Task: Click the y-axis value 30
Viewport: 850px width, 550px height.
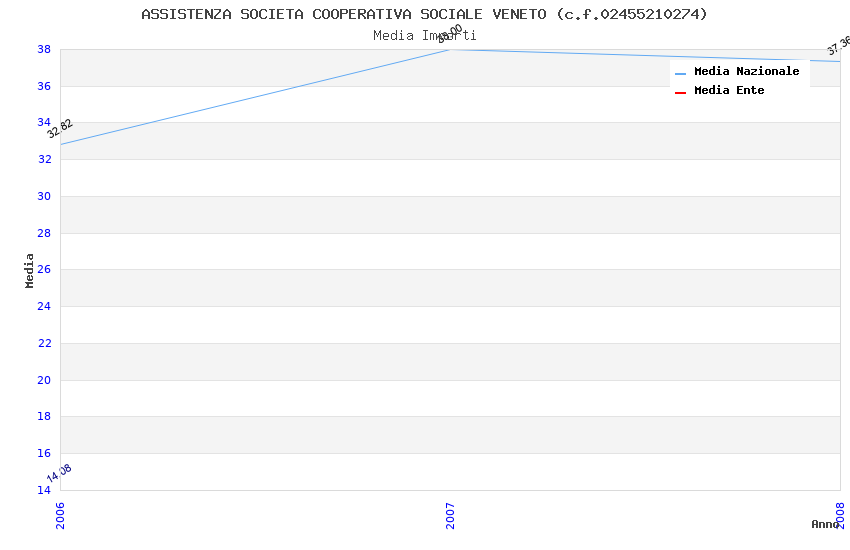Action: click(44, 196)
